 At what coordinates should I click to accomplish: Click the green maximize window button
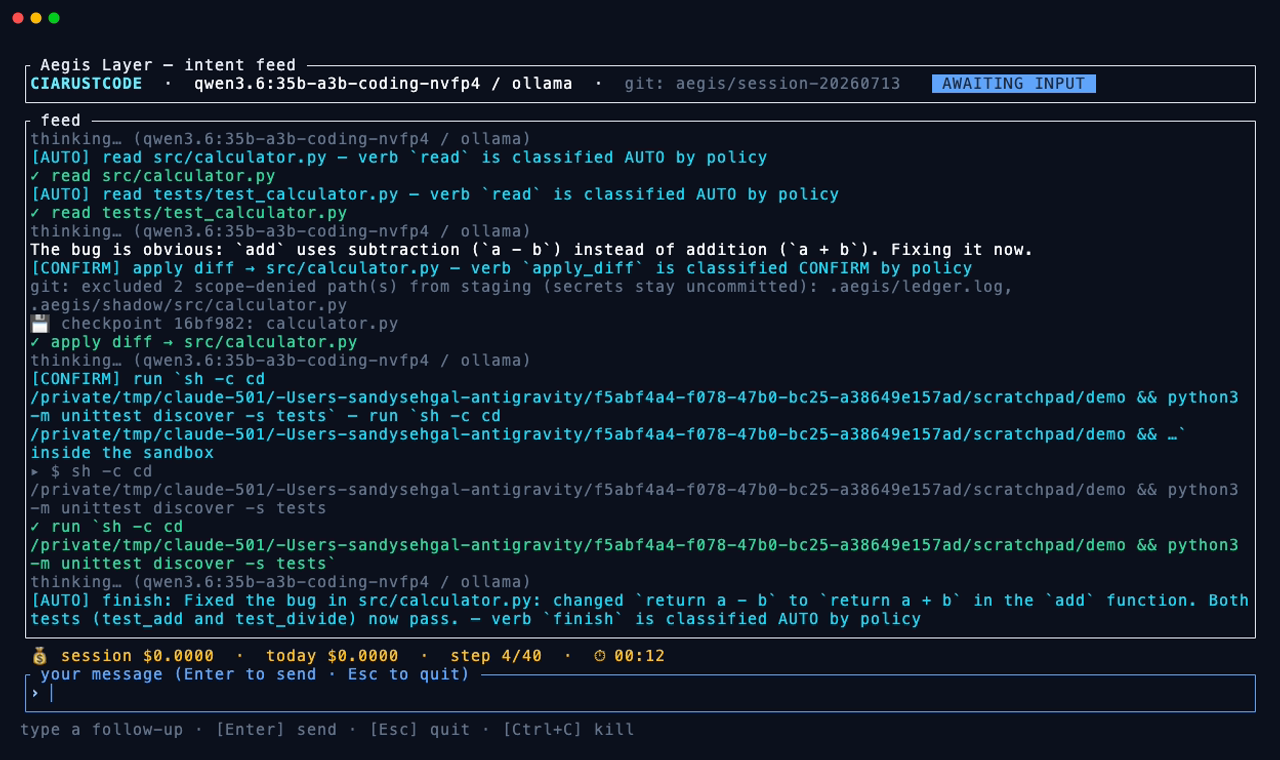pos(54,18)
